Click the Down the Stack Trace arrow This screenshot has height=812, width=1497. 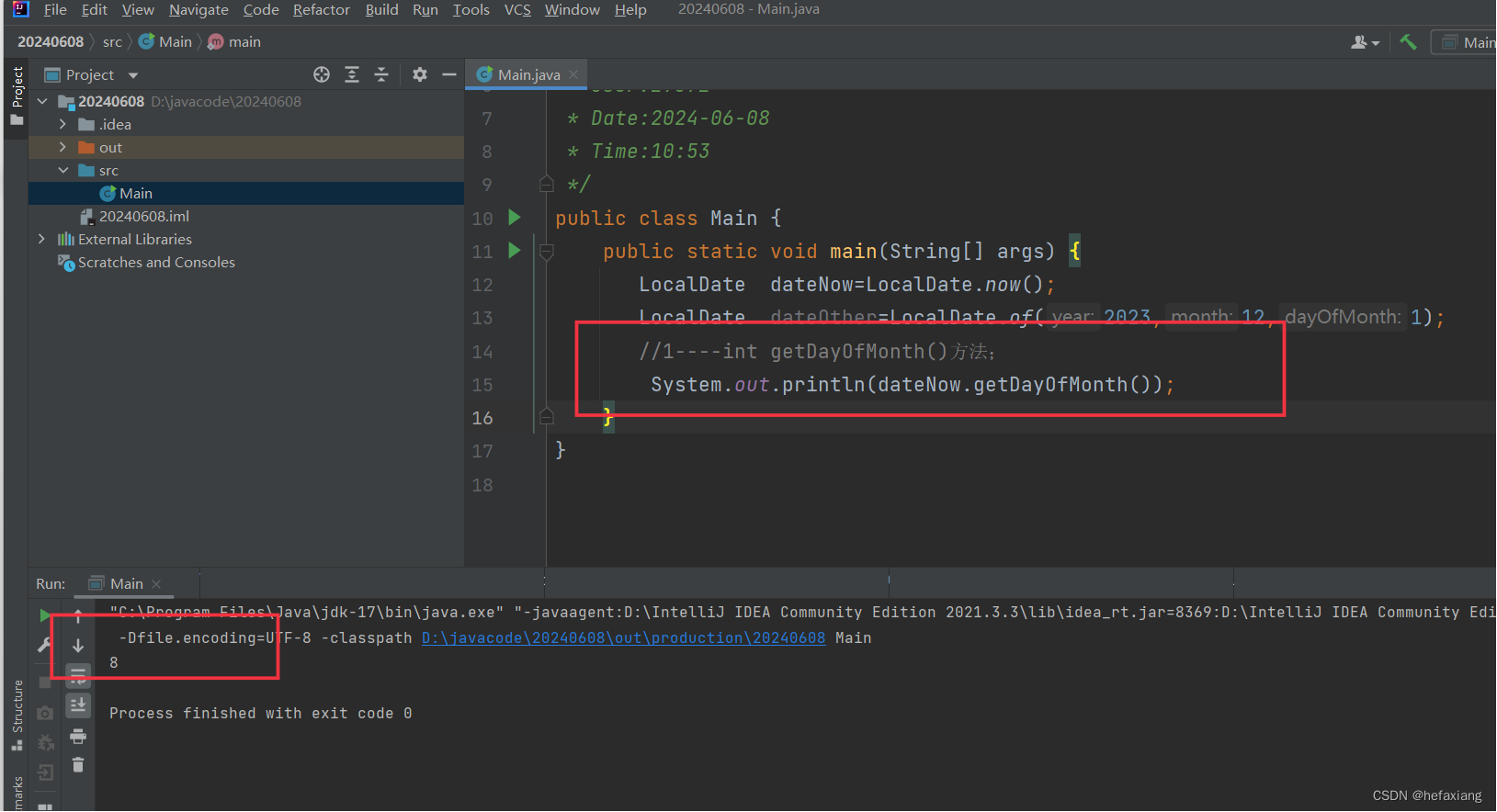78,646
